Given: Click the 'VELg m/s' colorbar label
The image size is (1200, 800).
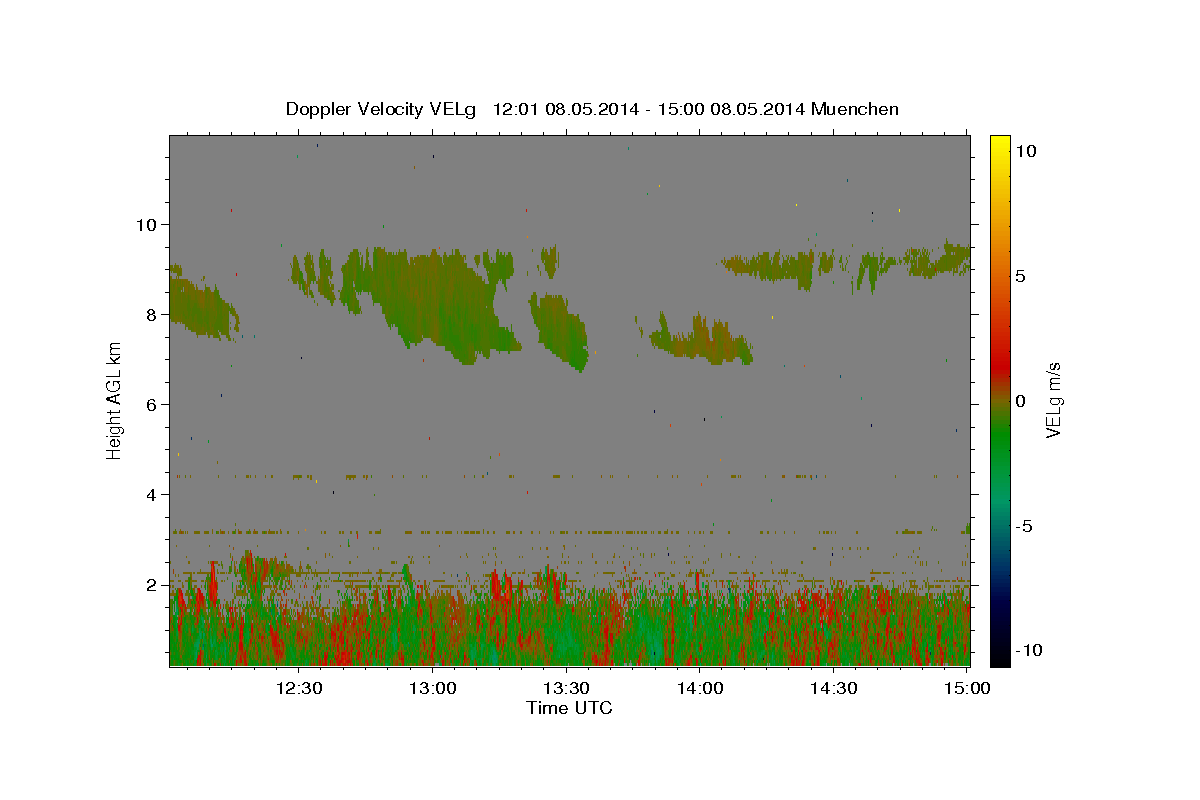Looking at the screenshot, I should pyautogui.click(x=1053, y=400).
